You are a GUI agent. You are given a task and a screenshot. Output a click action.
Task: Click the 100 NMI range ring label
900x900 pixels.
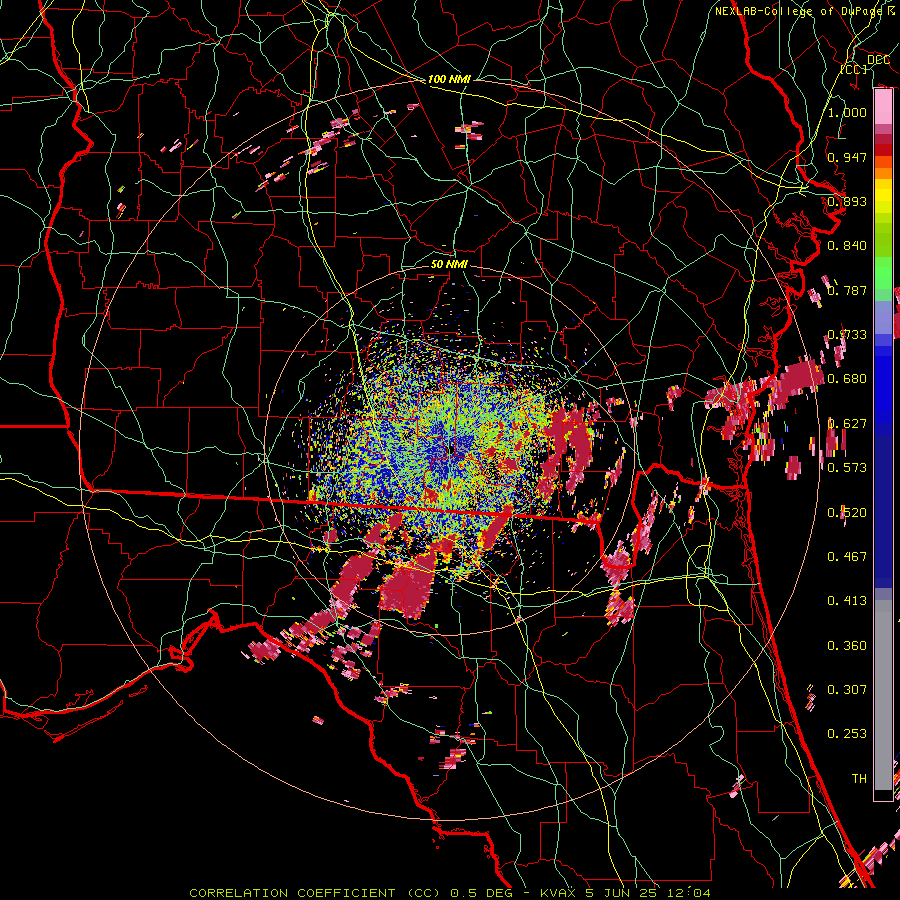(449, 79)
